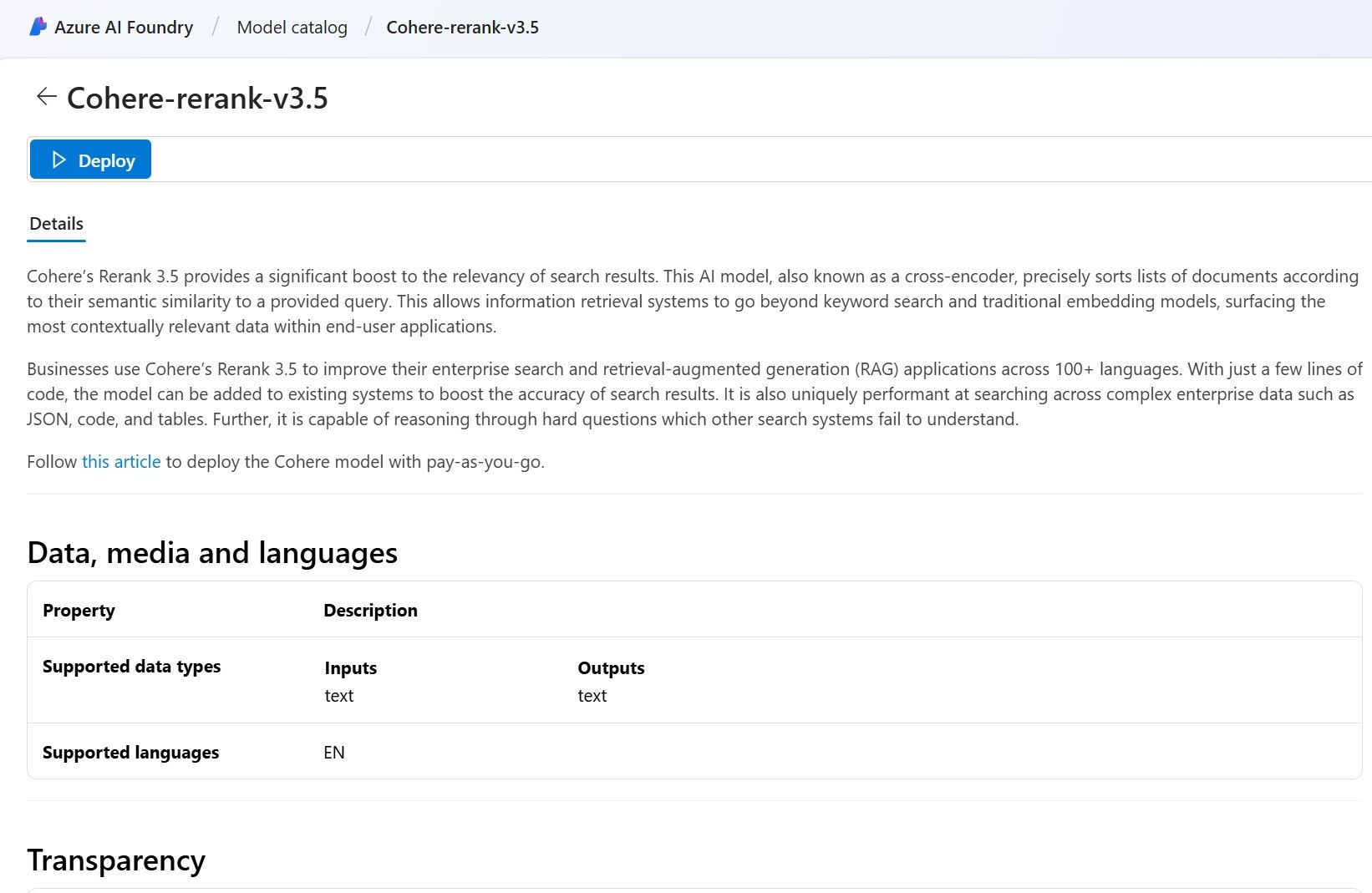Select the 'Supported data types' row label

tap(131, 667)
